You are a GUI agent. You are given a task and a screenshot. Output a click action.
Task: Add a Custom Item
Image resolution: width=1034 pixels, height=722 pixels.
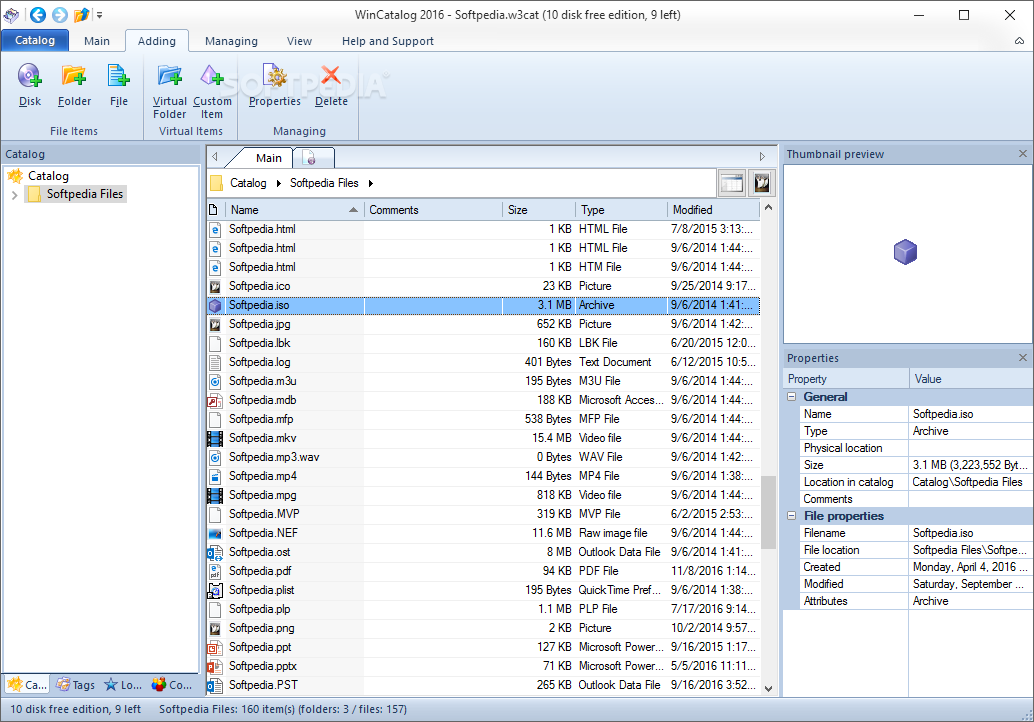[x=212, y=91]
